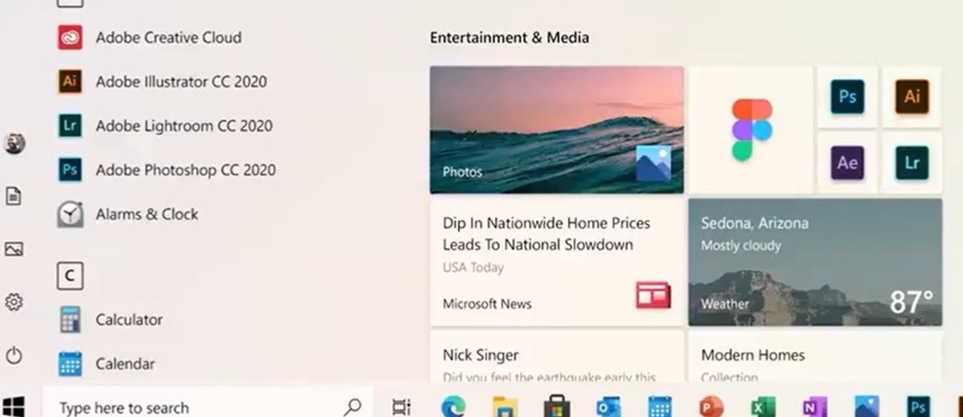Open Calendar from the taskbar
This screenshot has width=963, height=417.
point(660,407)
